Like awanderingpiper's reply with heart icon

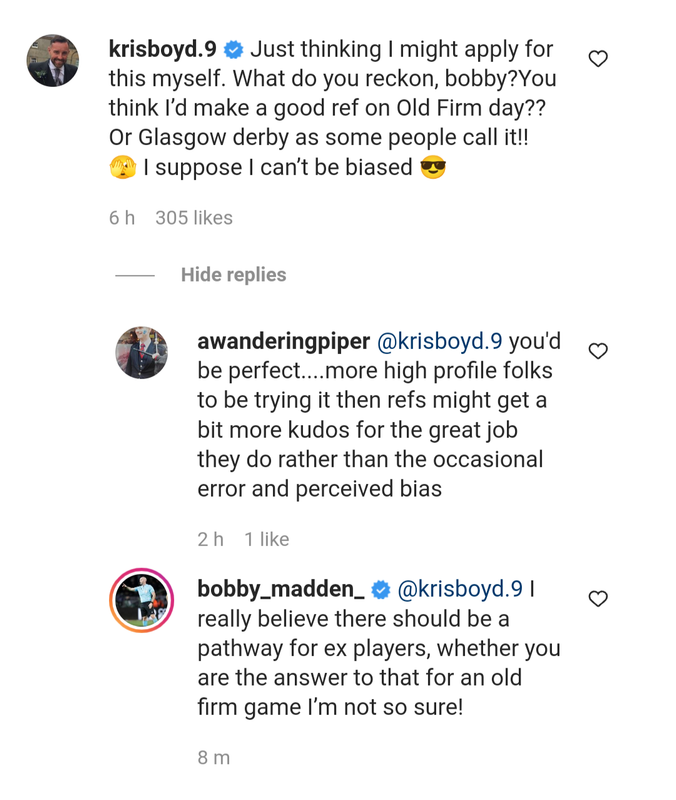point(598,351)
